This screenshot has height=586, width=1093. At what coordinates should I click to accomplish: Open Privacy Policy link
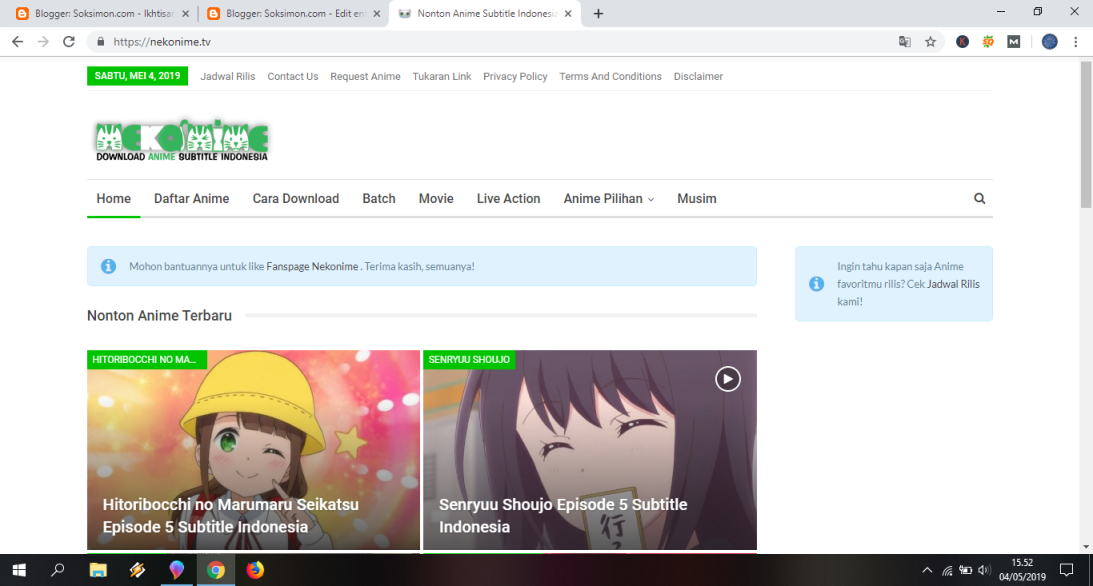[x=515, y=77]
